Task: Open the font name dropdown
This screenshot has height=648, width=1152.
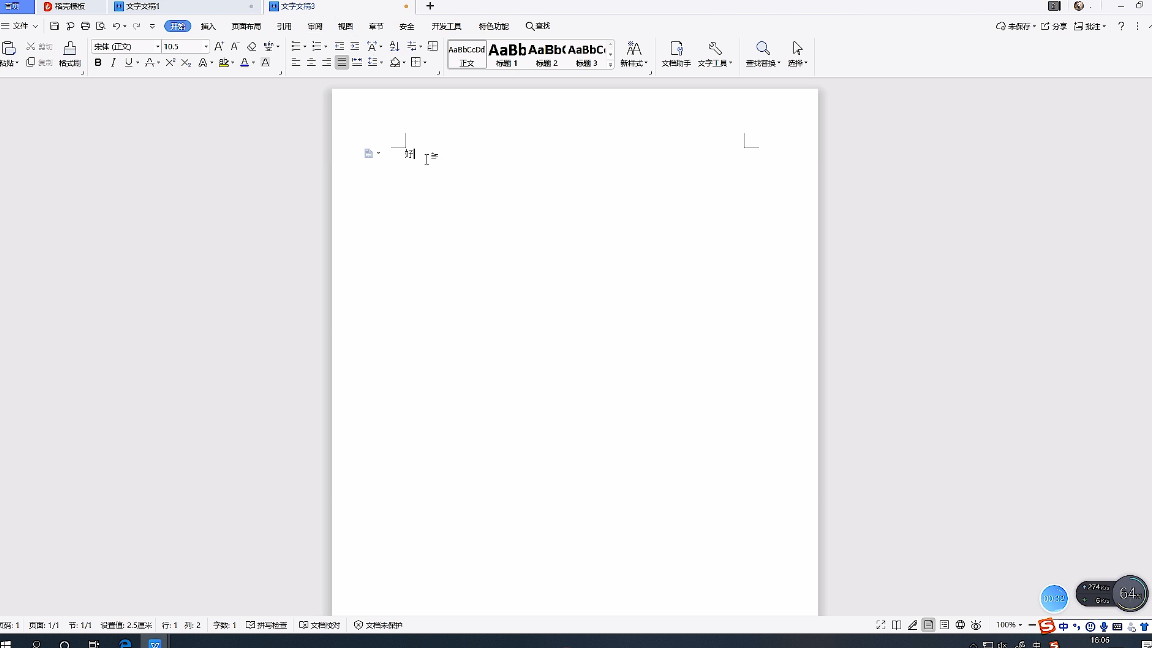Action: point(158,47)
